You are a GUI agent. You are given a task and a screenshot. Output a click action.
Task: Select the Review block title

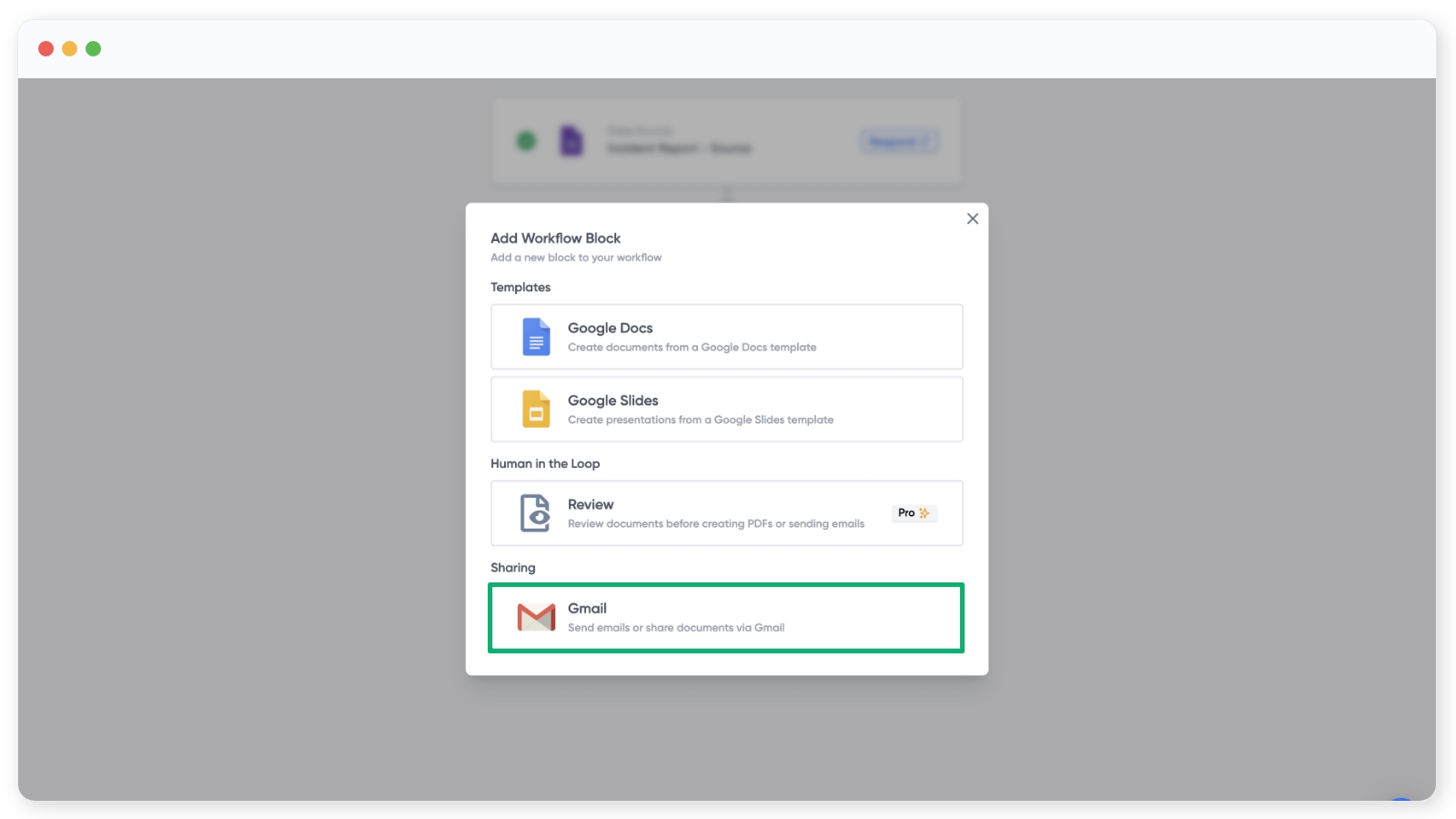(591, 504)
